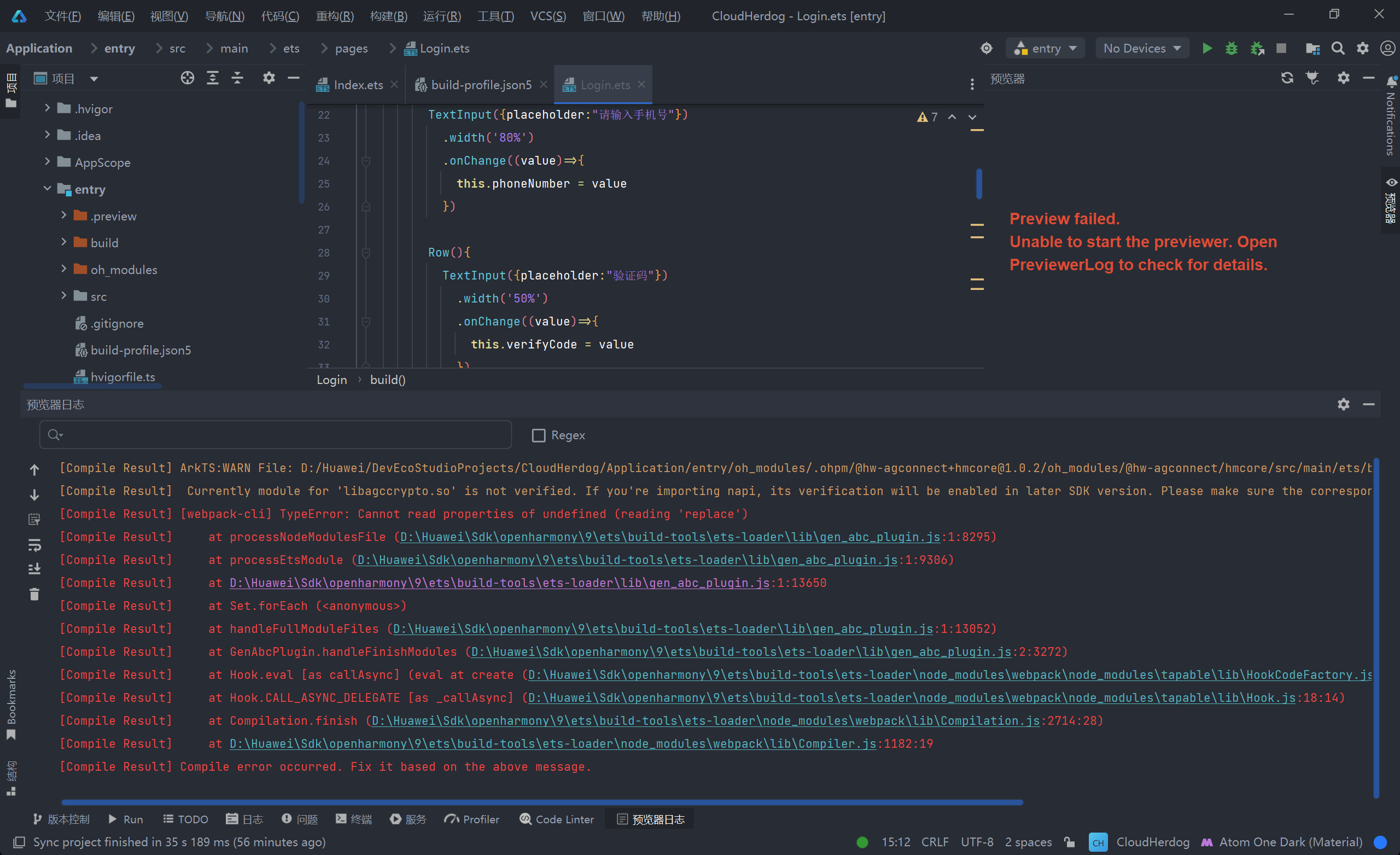
Task: Focus the previewer log search field
Action: tap(276, 435)
